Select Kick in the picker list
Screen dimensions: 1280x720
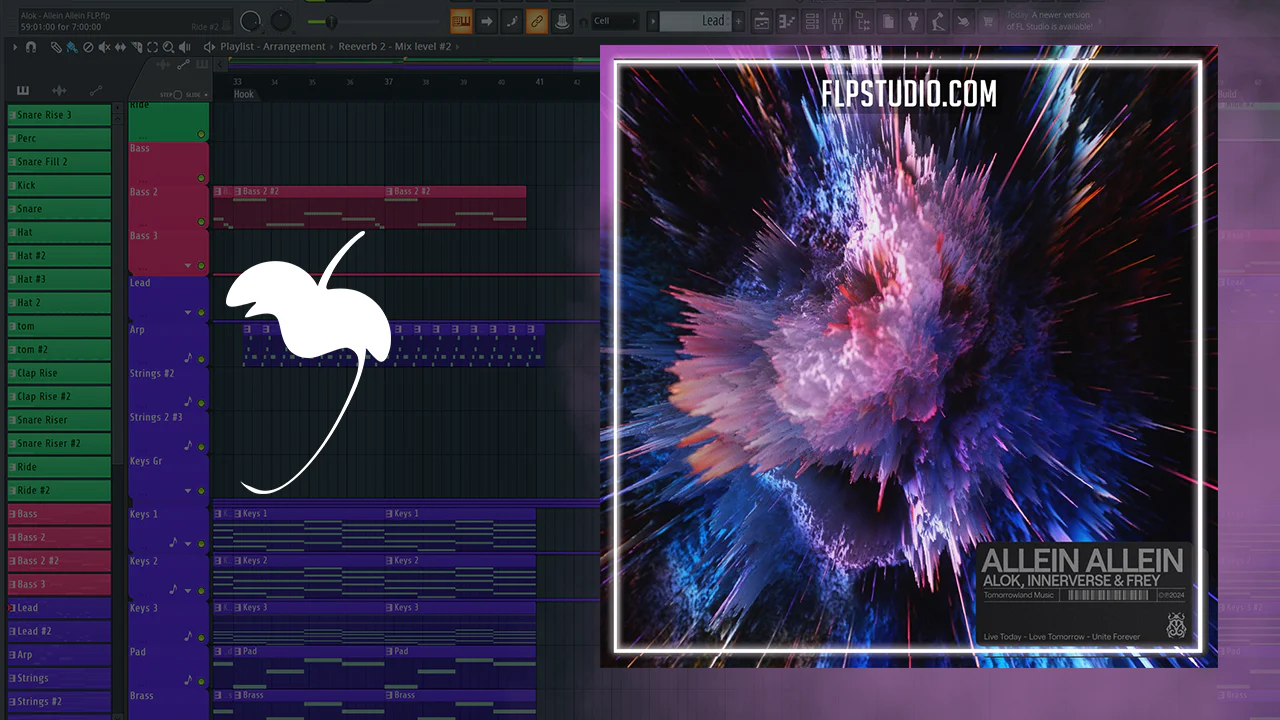click(59, 185)
